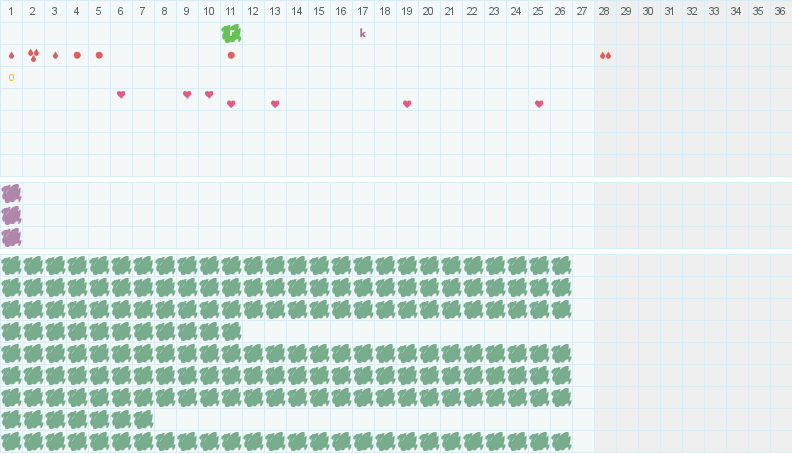Select the heart icon on day 6
Image resolution: width=792 pixels, height=453 pixels.
tap(121, 94)
